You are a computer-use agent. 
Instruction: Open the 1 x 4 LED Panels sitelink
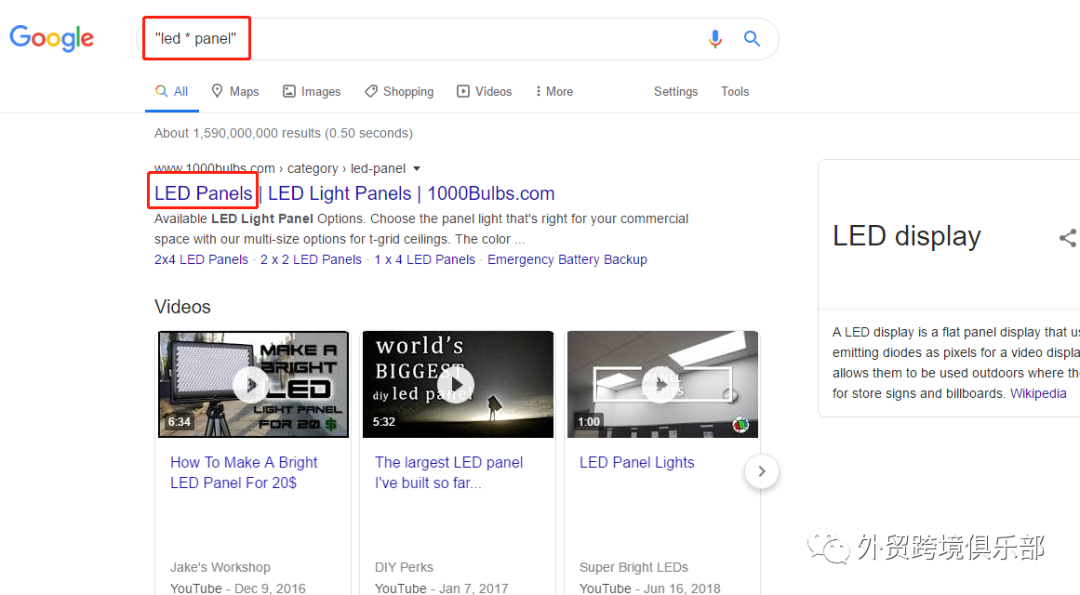click(x=425, y=260)
